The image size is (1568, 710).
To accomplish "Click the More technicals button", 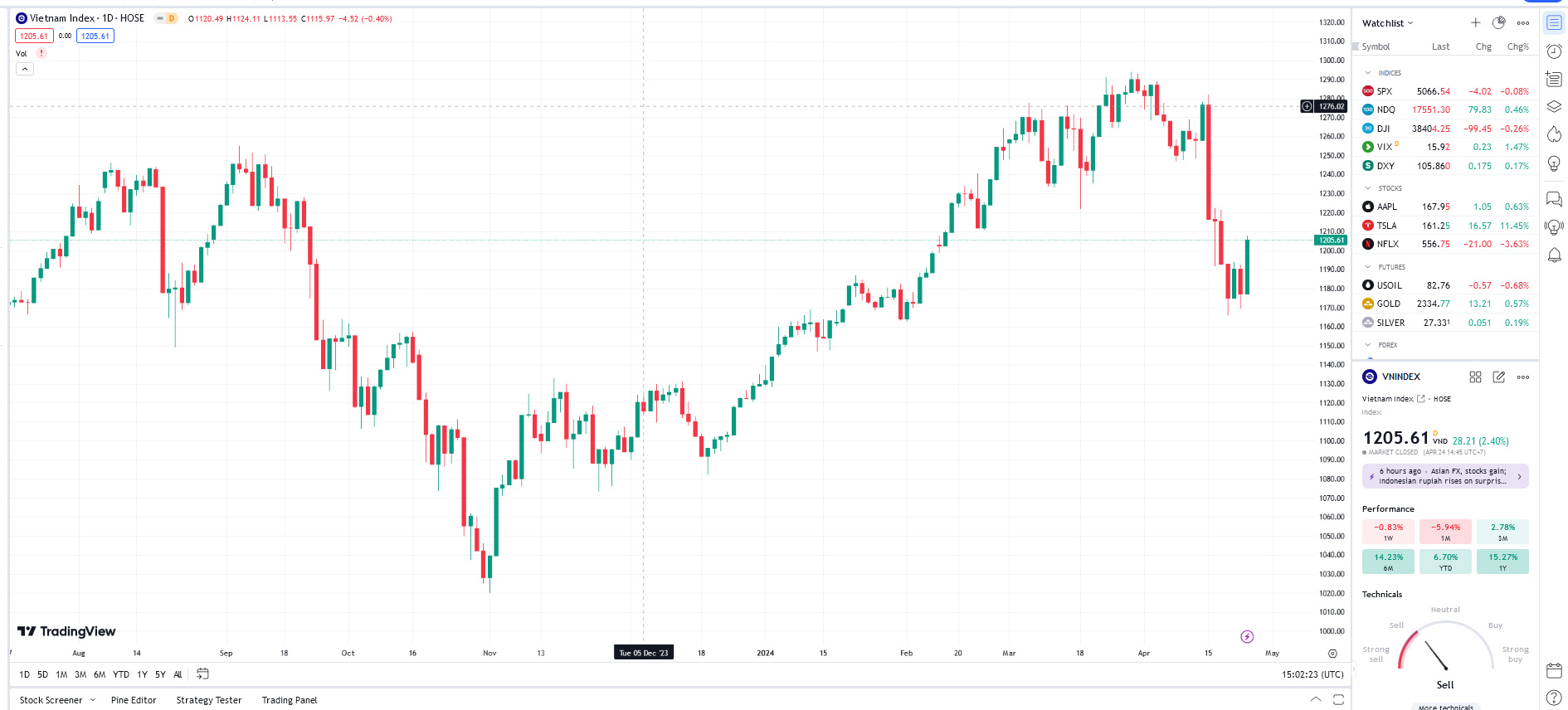I will [1445, 707].
